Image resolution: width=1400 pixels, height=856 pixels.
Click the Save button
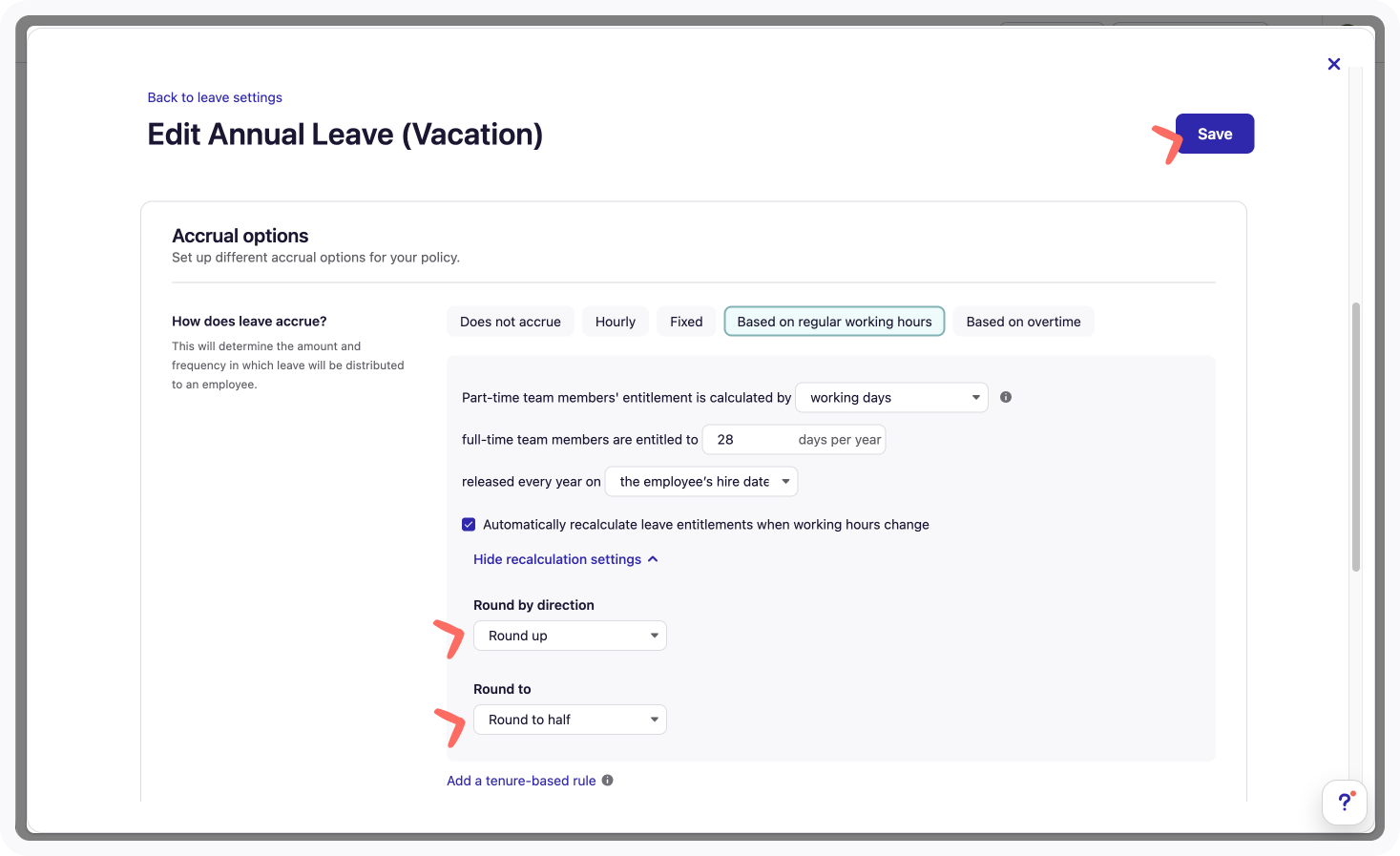tap(1215, 134)
